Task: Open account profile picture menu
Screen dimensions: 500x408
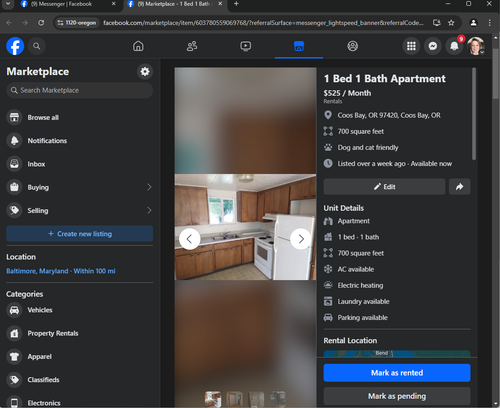Action: [x=476, y=46]
